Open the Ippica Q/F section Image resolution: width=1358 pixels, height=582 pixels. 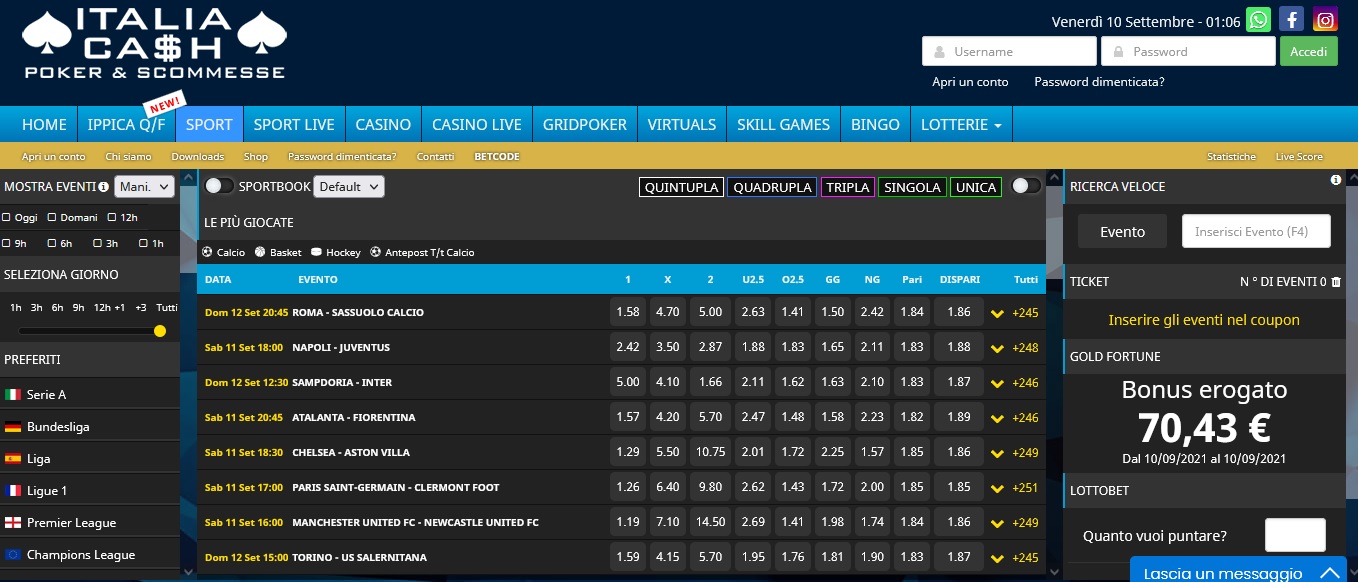point(126,125)
